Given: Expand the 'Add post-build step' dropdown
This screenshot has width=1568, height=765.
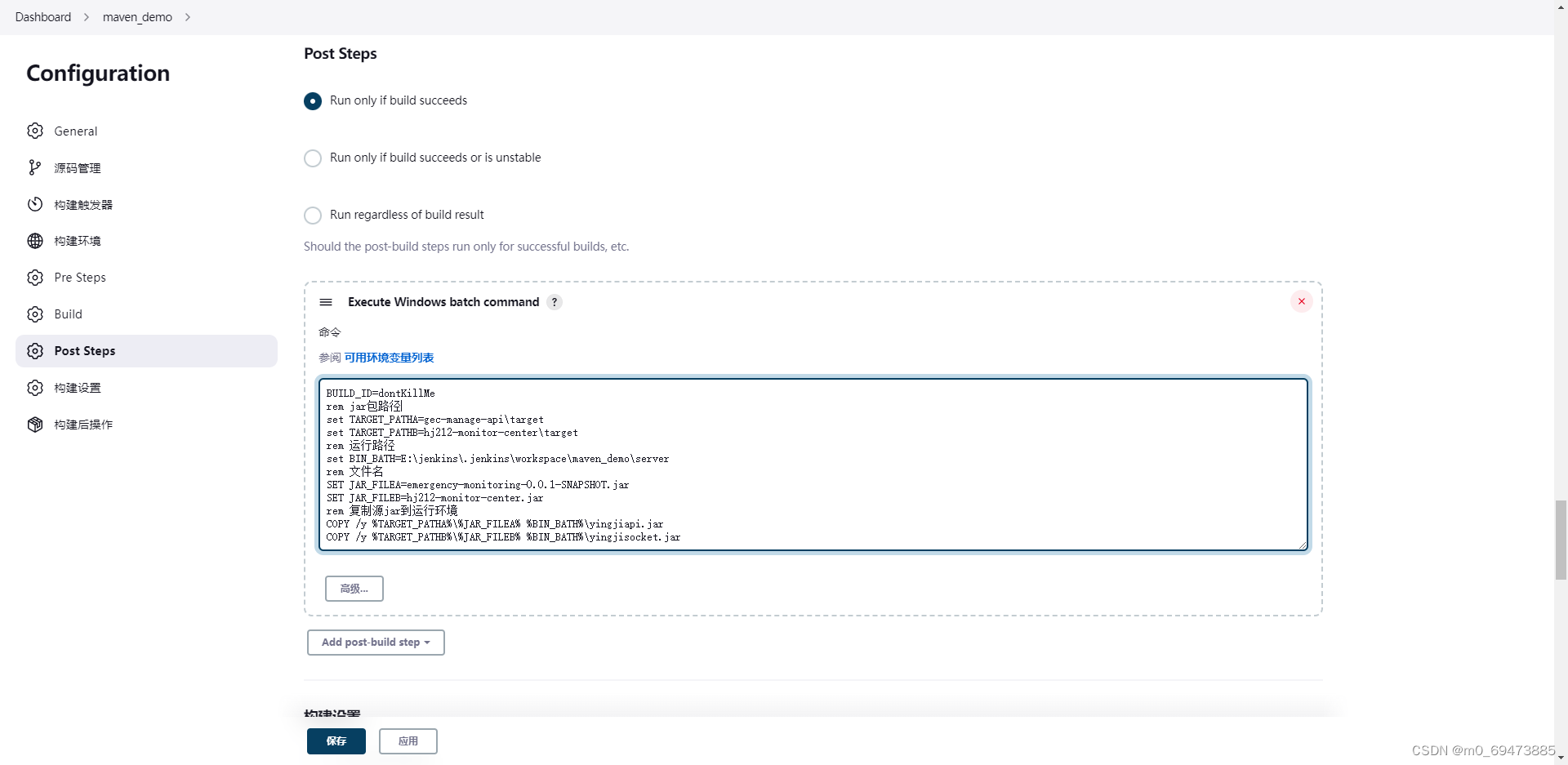Looking at the screenshot, I should (376, 643).
